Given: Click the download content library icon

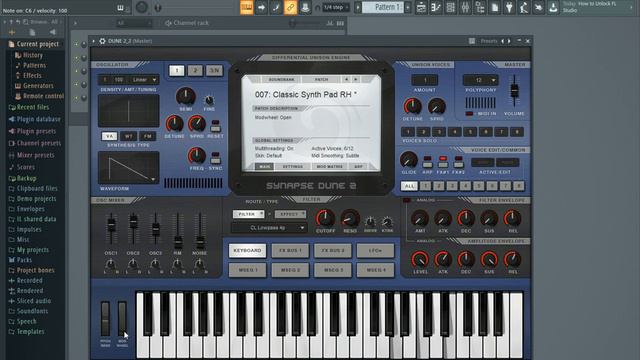Looking at the screenshot, I should point(553,7).
